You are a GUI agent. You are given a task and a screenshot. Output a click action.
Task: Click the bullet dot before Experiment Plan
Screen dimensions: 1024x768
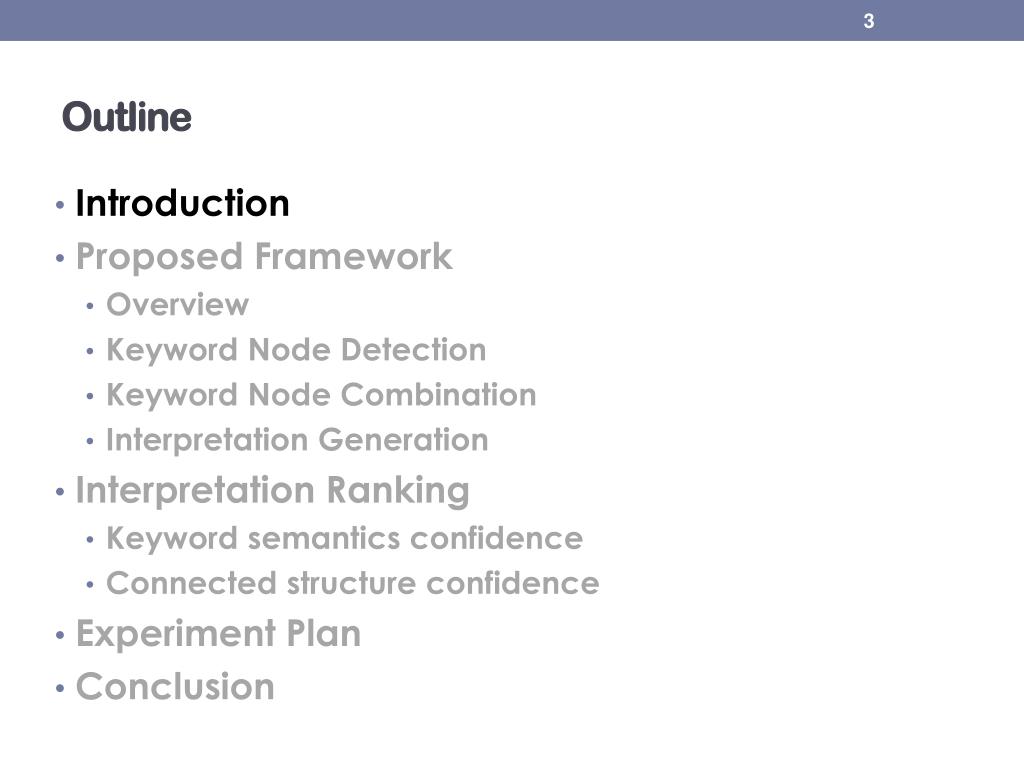[x=60, y=635]
